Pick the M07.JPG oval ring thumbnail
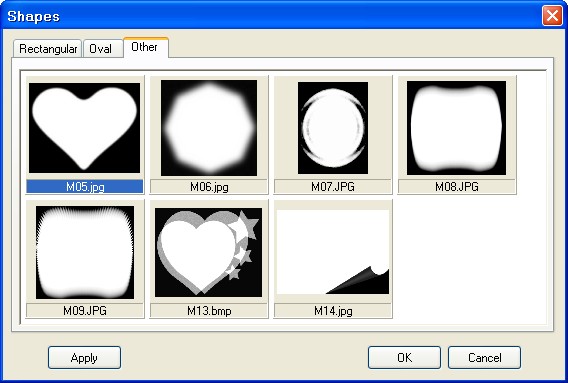The width and height of the screenshot is (568, 383). point(333,128)
